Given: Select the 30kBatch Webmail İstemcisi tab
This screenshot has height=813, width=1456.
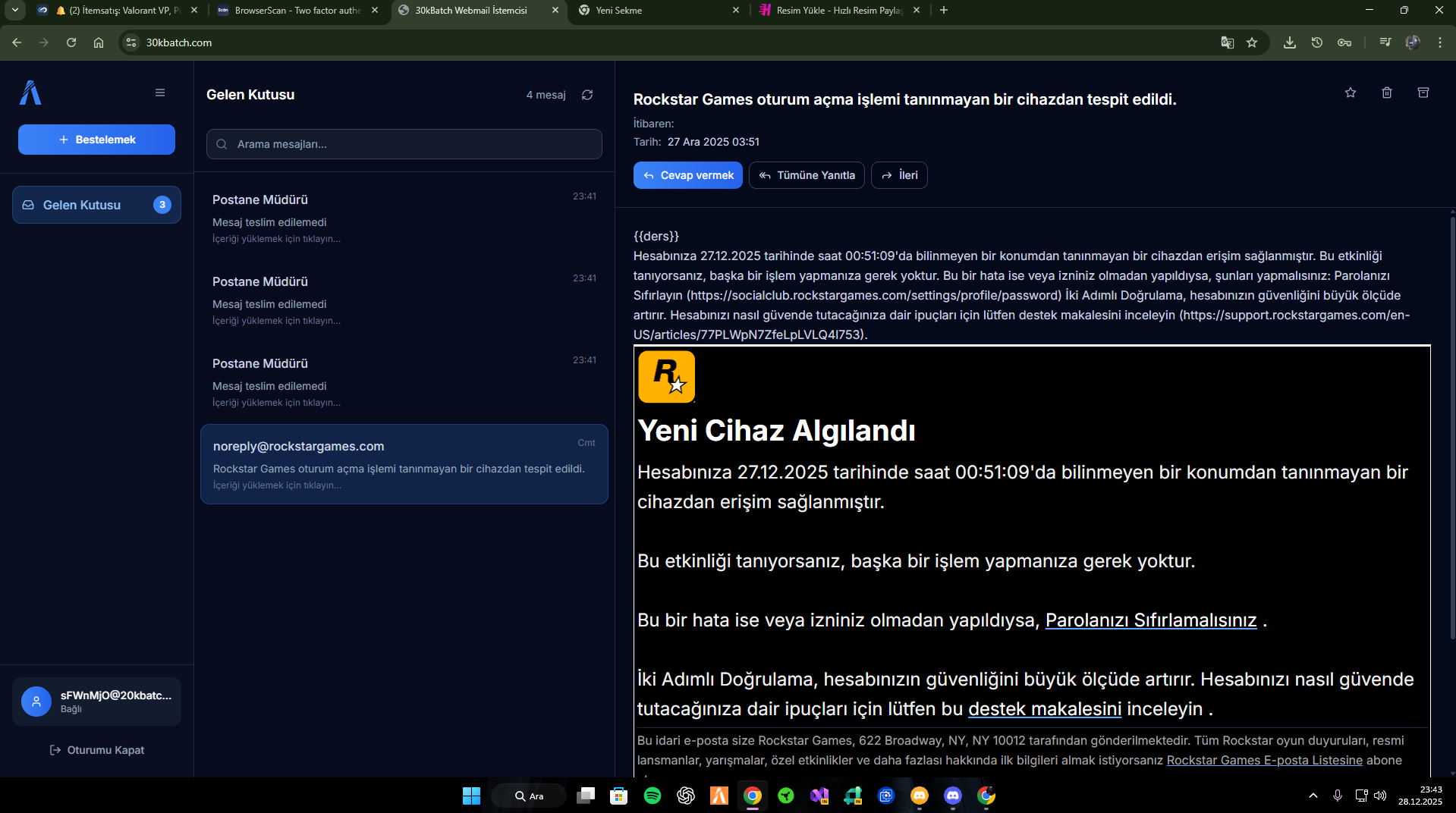Looking at the screenshot, I should pyautogui.click(x=478, y=11).
